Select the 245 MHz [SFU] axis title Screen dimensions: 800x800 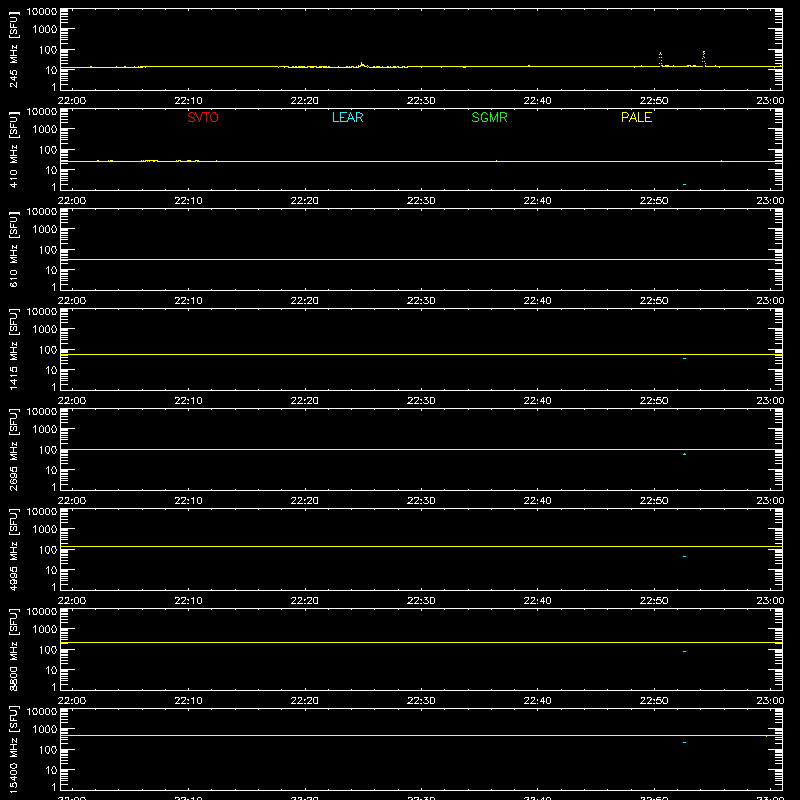14,49
